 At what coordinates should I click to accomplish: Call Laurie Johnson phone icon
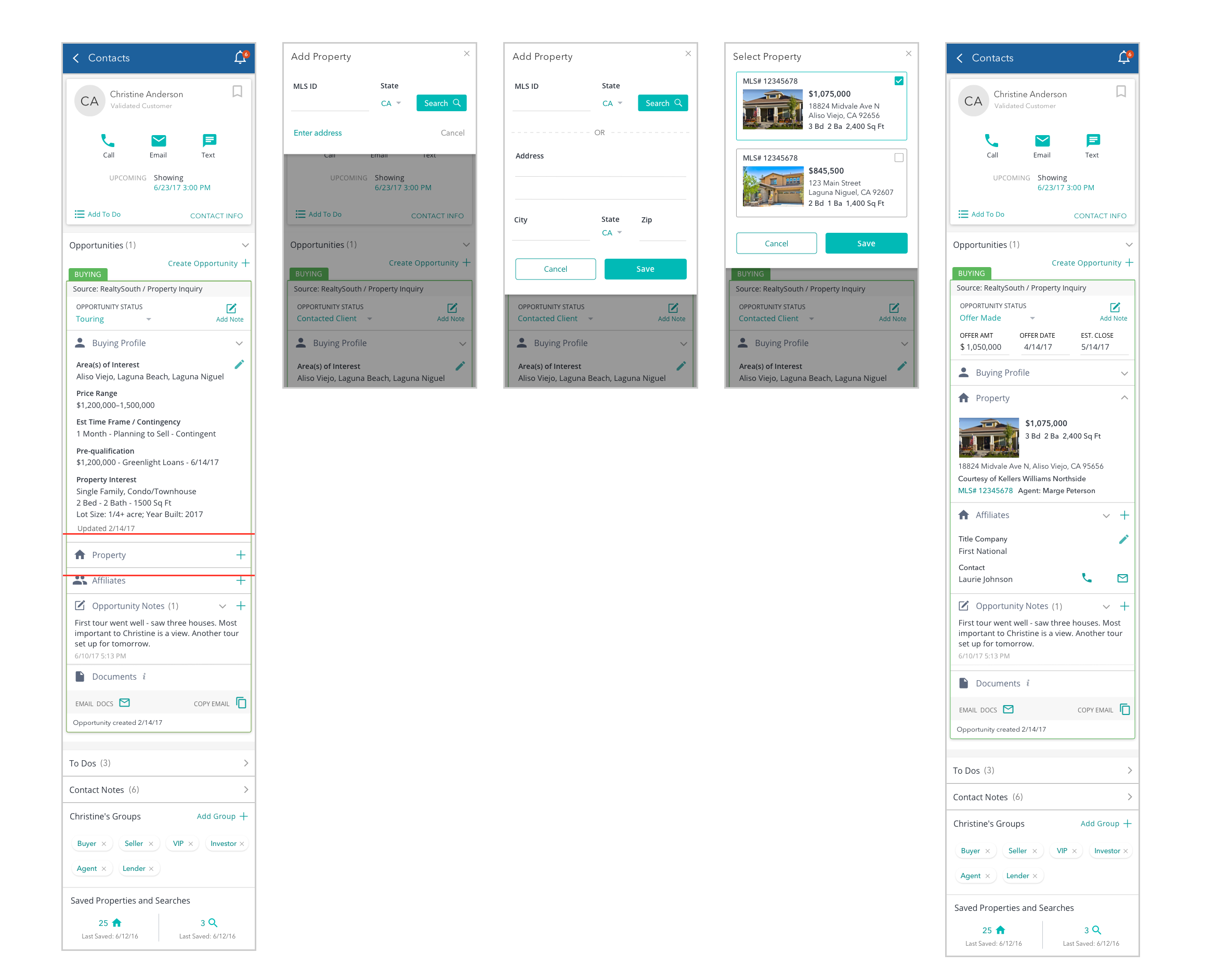(1087, 577)
